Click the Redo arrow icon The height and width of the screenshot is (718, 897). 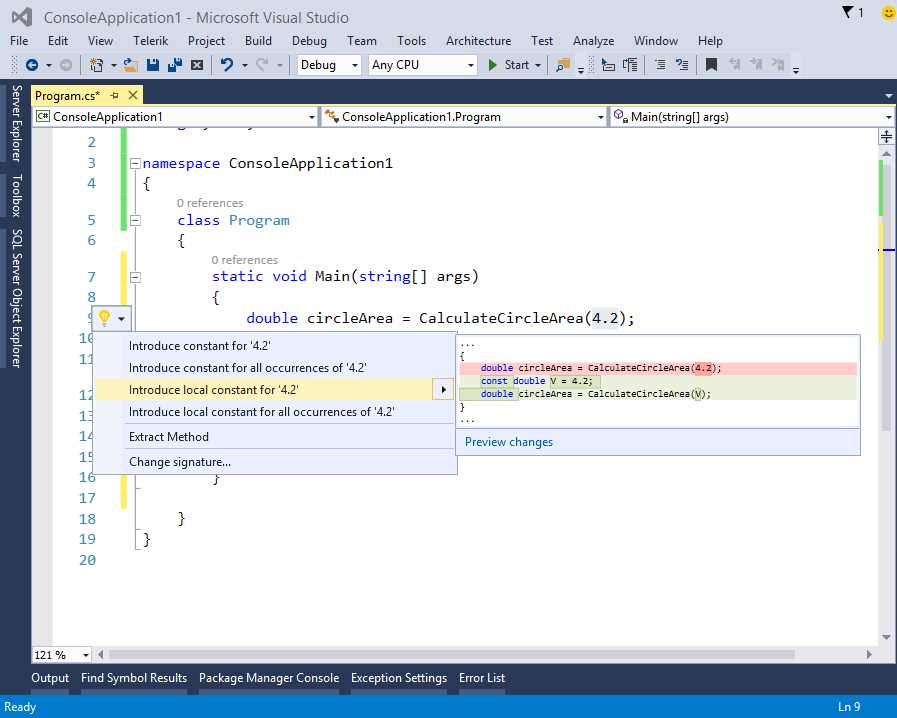262,65
